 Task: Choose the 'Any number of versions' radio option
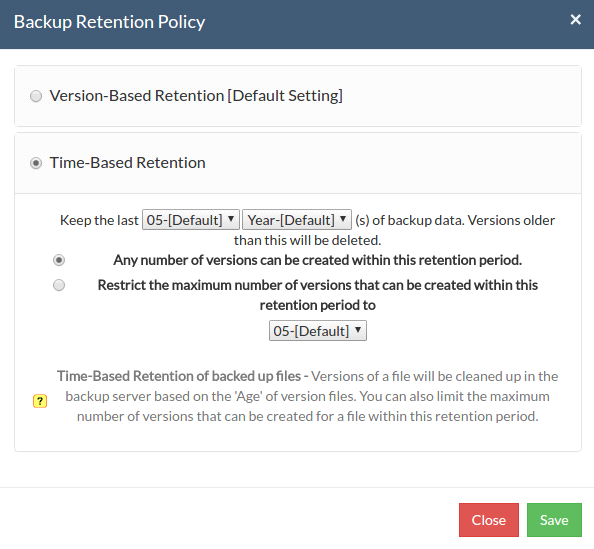[x=59, y=260]
